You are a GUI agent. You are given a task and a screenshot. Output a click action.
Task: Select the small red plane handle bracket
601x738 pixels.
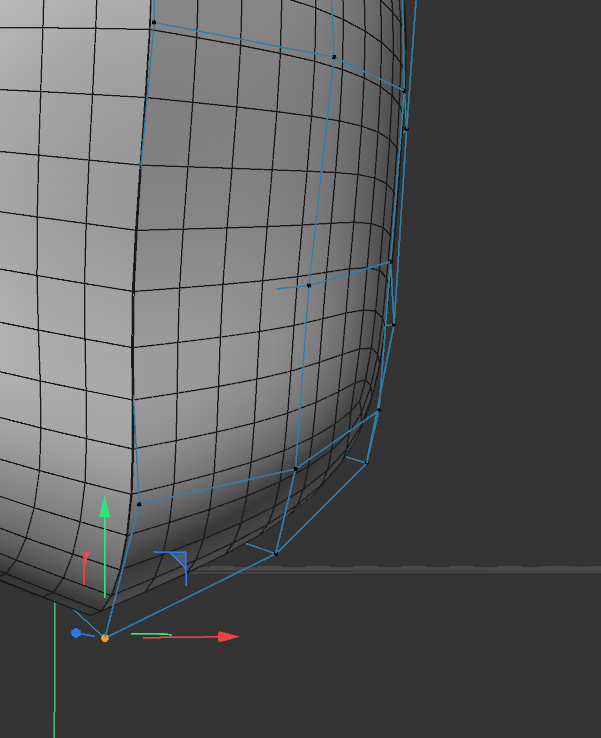pos(86,568)
